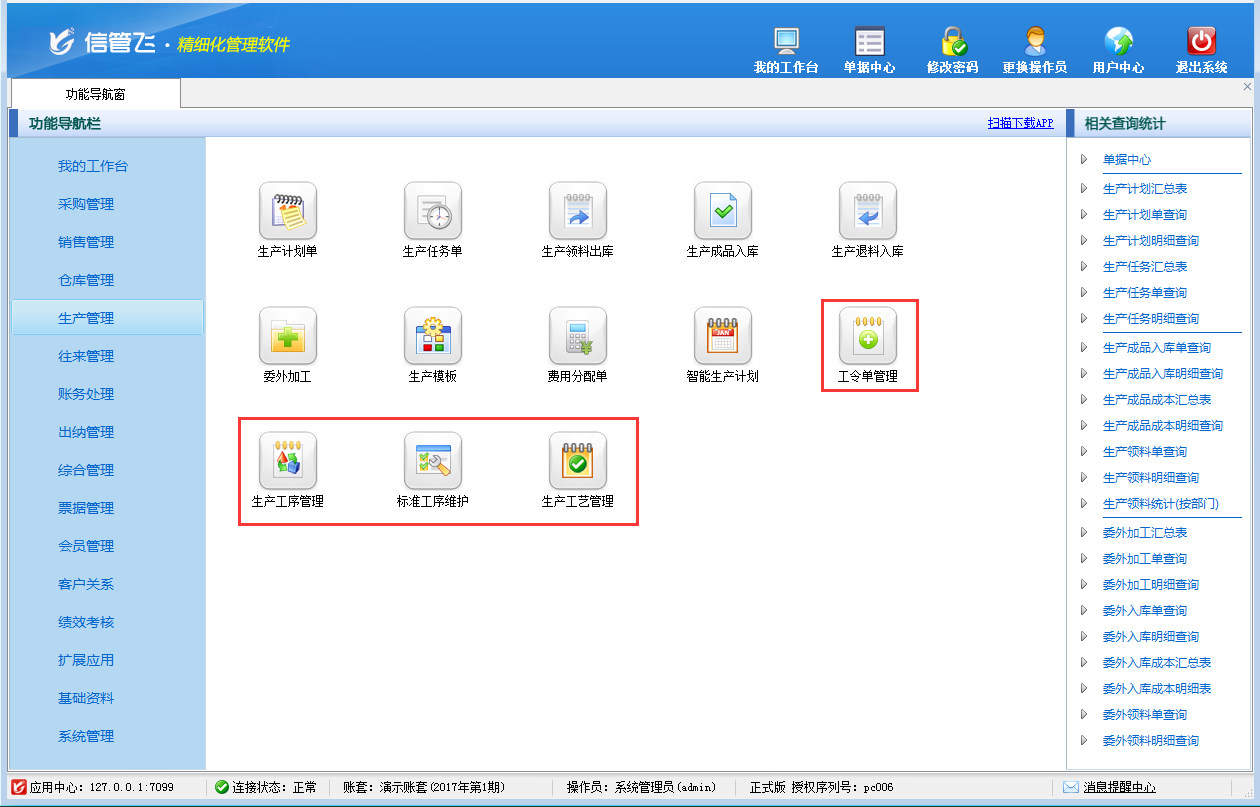Expand the 委外加工汇总表 triangle
The height and width of the screenshot is (807, 1260).
tap(1083, 533)
